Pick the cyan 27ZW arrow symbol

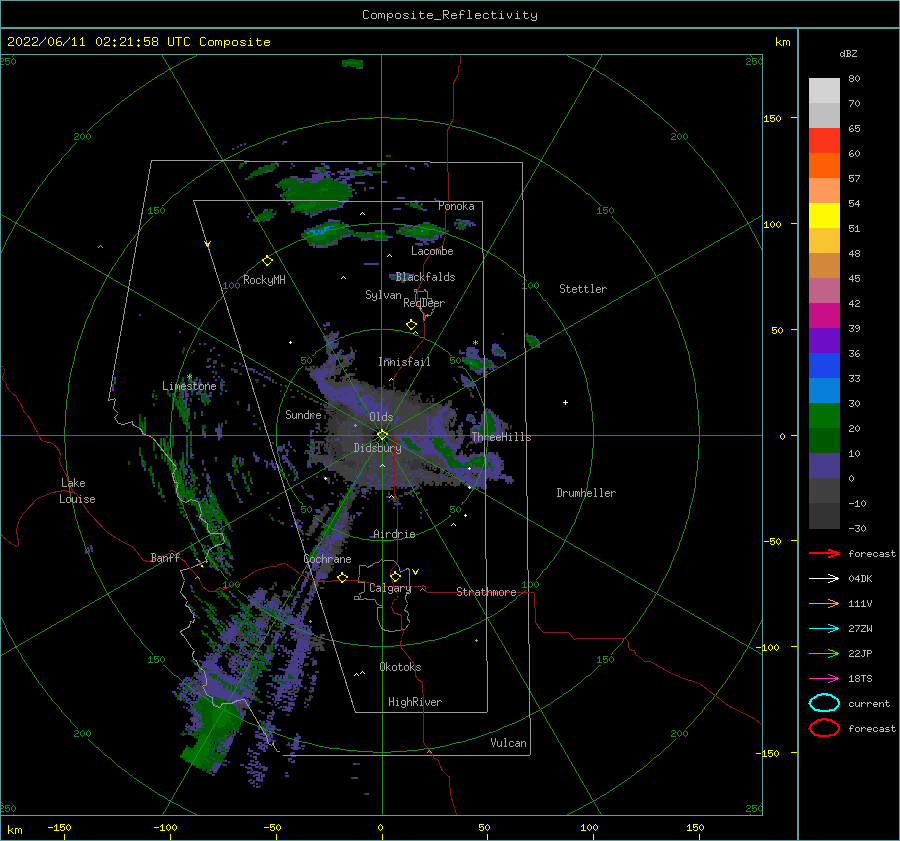pos(824,629)
